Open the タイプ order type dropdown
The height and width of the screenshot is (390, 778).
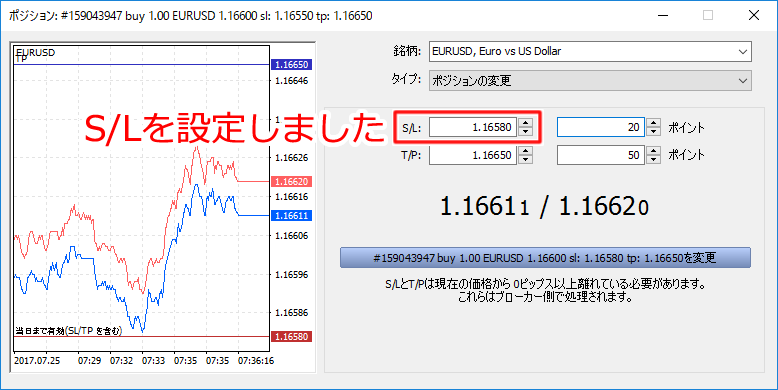pos(590,80)
